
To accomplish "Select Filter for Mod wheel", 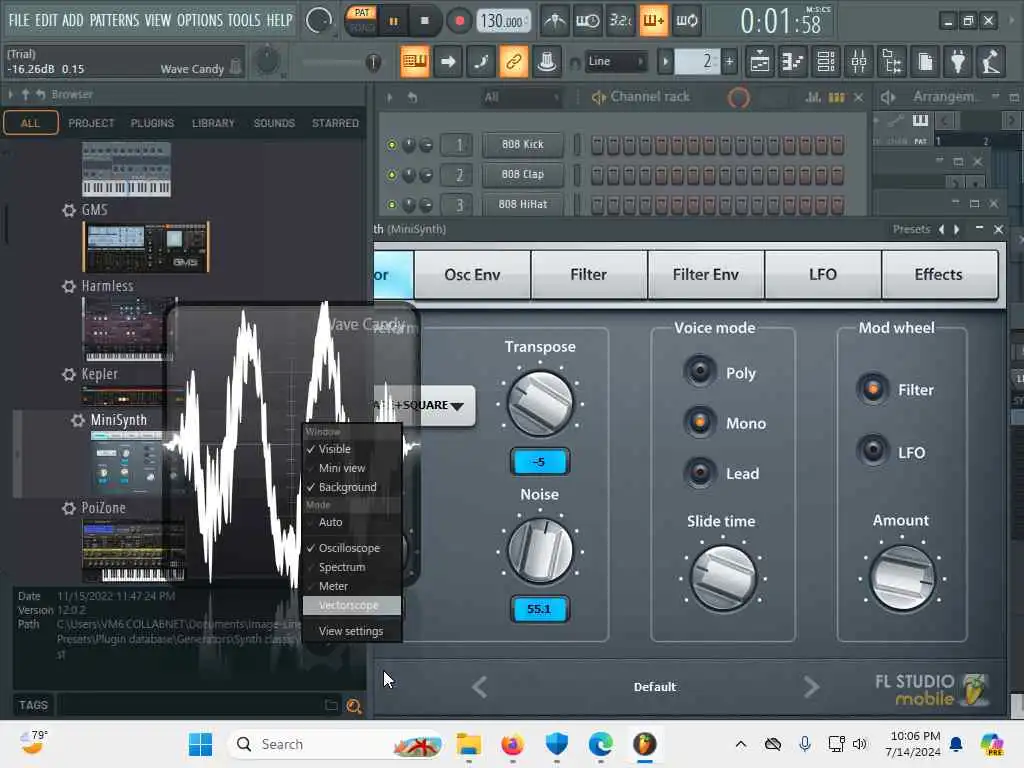I will [872, 389].
